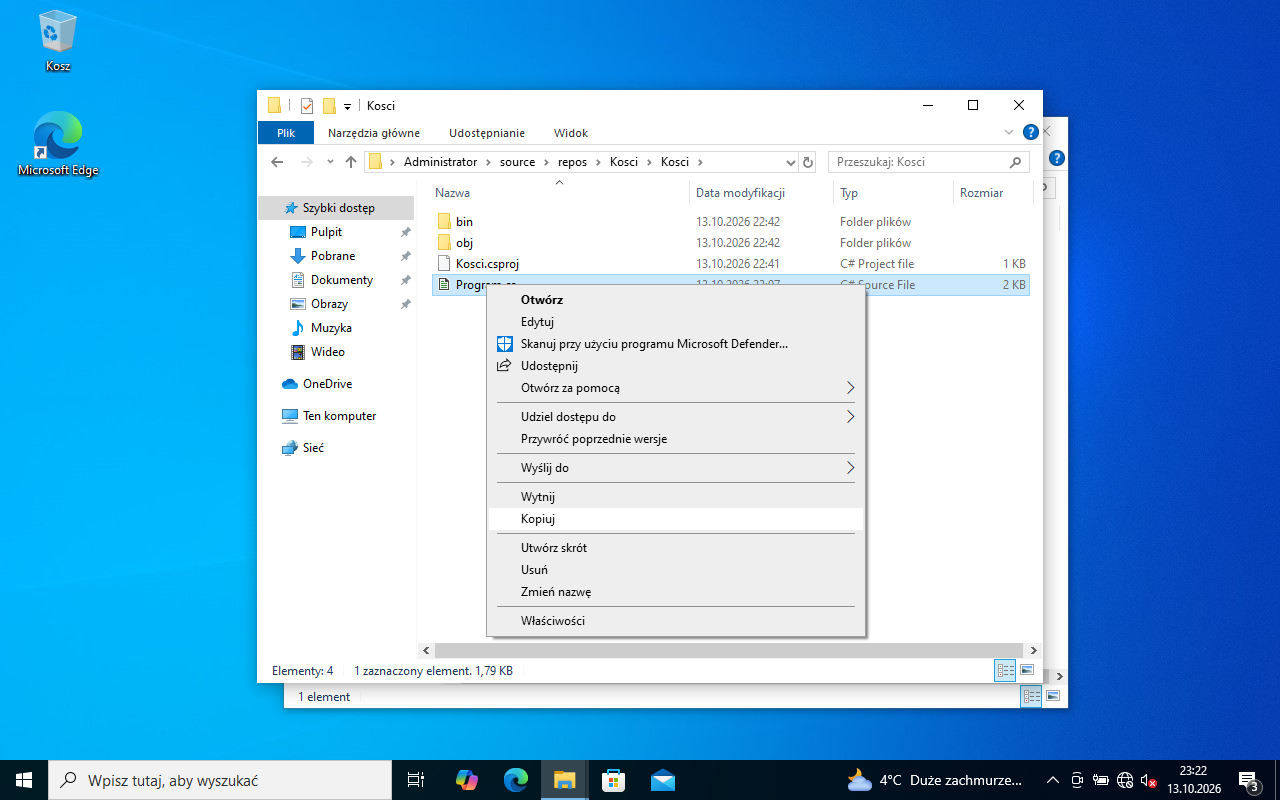Open the Mail app from the taskbar
1280x800 pixels.
coord(662,780)
